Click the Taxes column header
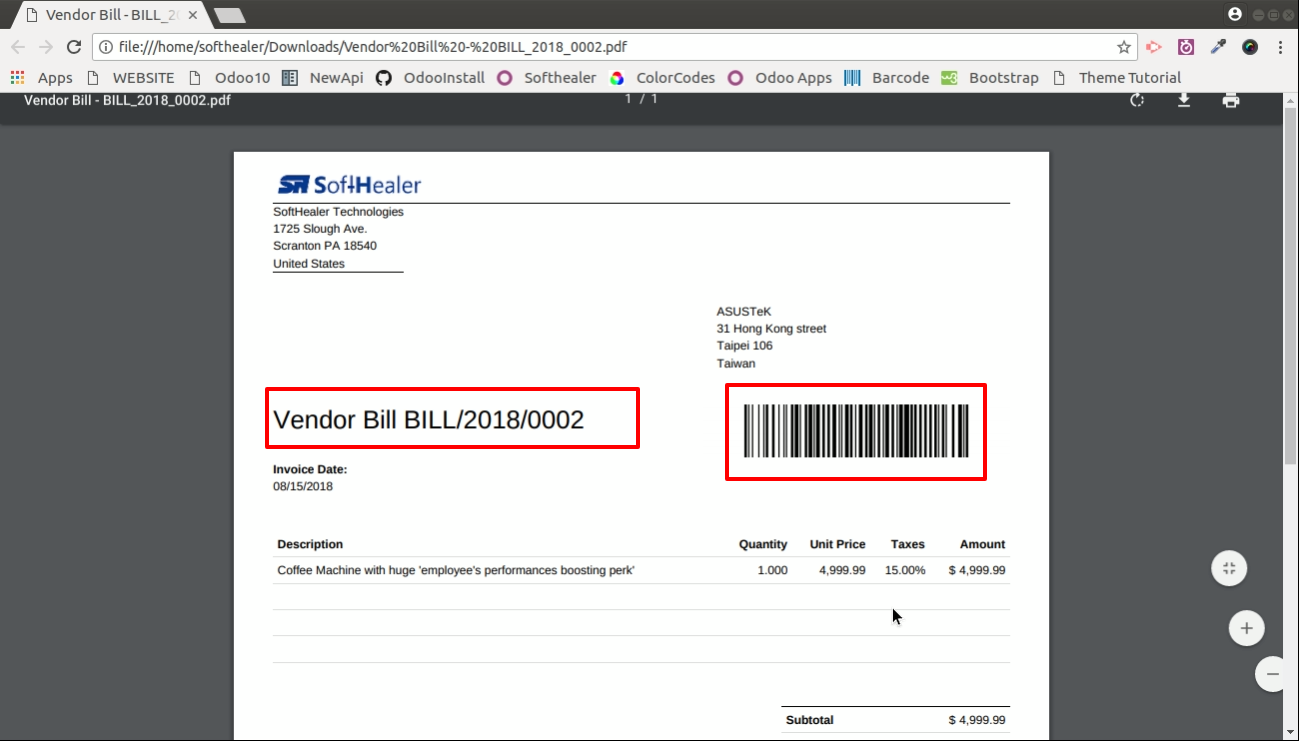1299x741 pixels. click(x=908, y=544)
